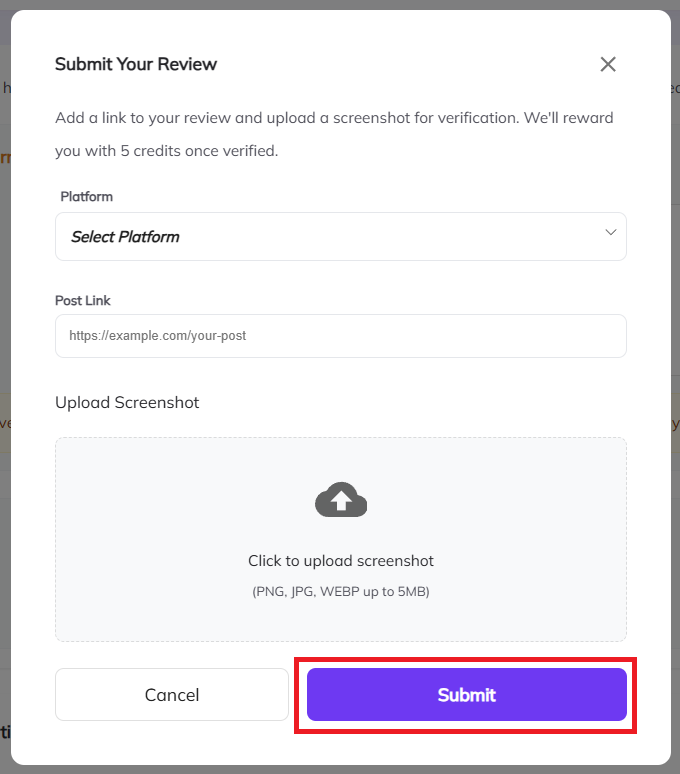The width and height of the screenshot is (680, 774).
Task: Select the Platform field label
Action: click(x=86, y=196)
